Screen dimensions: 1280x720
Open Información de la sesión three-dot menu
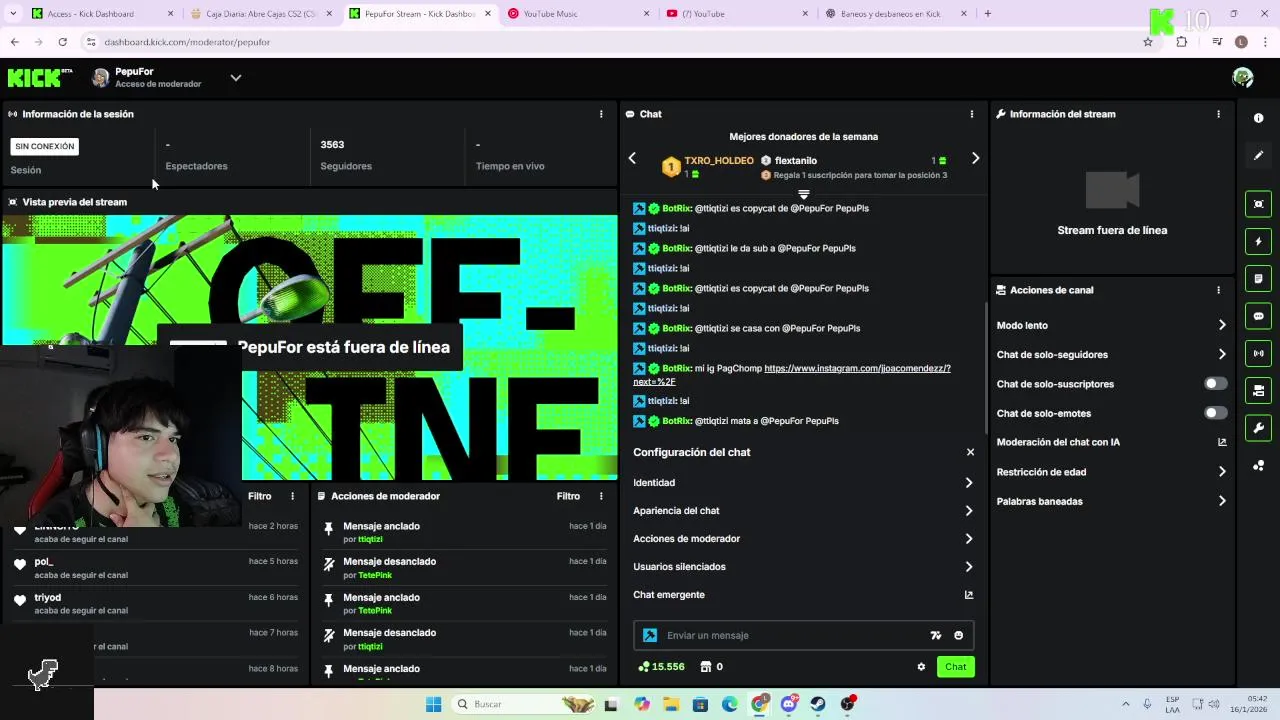(x=601, y=114)
